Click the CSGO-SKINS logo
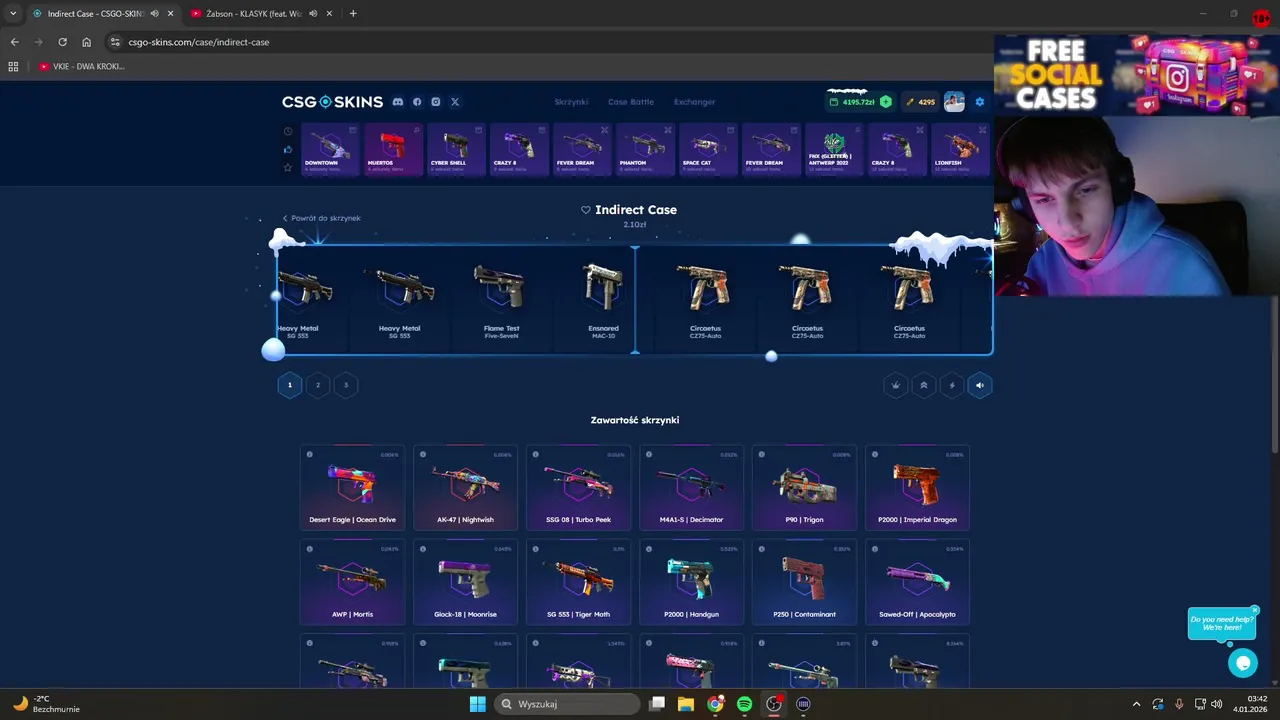1280x720 pixels. 332,102
